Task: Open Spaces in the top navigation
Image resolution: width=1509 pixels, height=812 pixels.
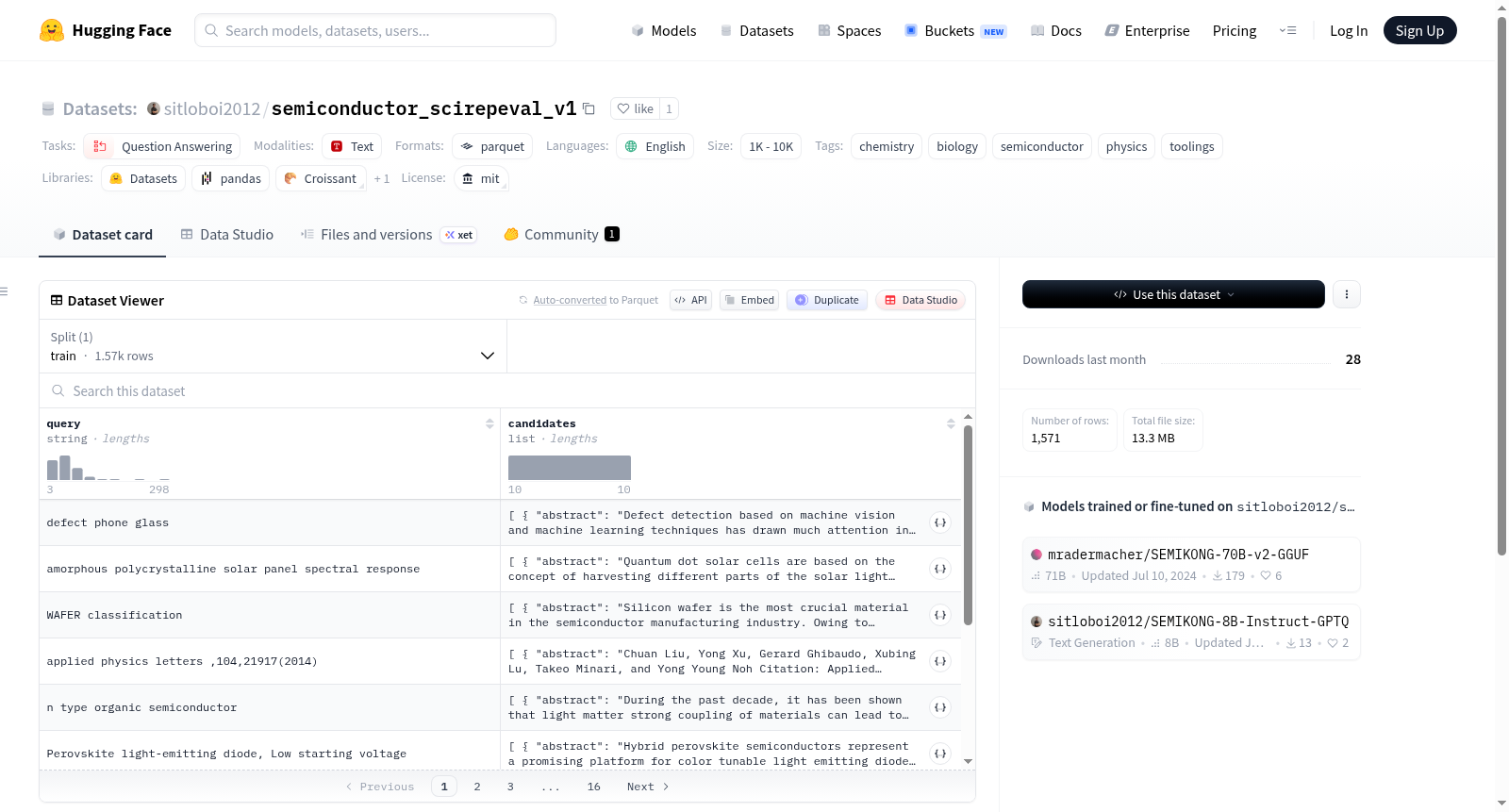Action: point(850,30)
